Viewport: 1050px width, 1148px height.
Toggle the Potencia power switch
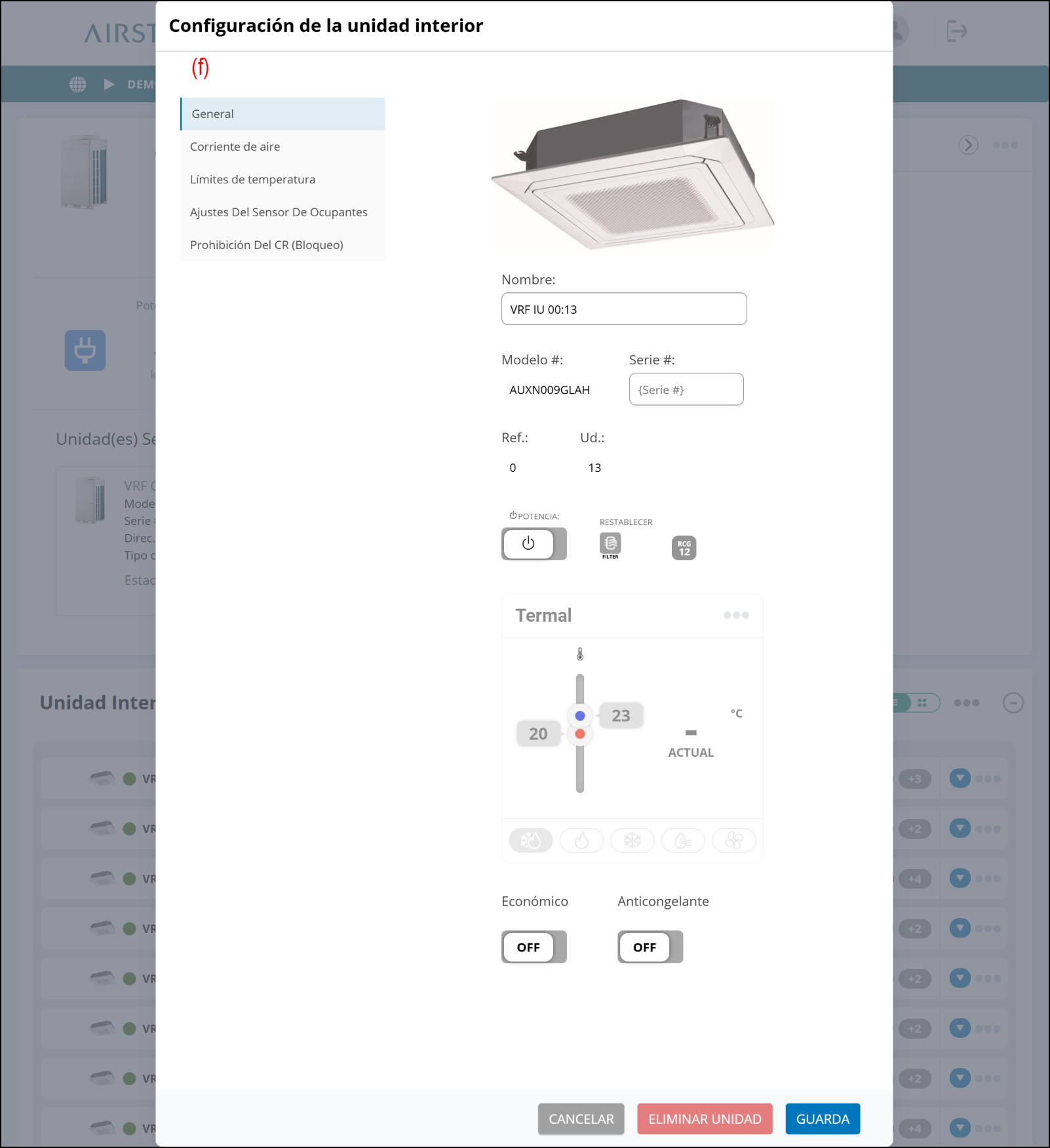[534, 544]
